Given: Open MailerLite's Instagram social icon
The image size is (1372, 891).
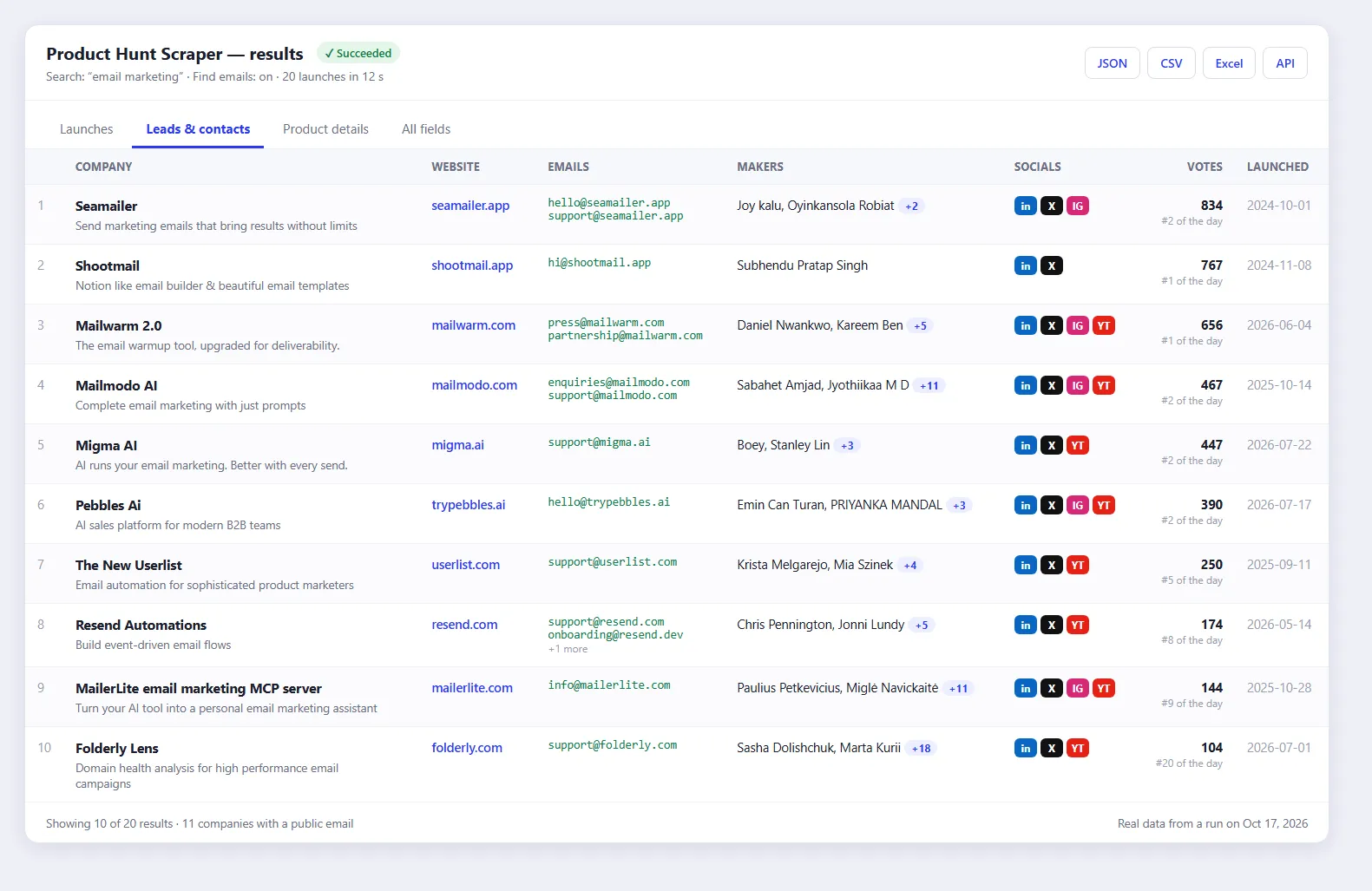Looking at the screenshot, I should point(1077,688).
